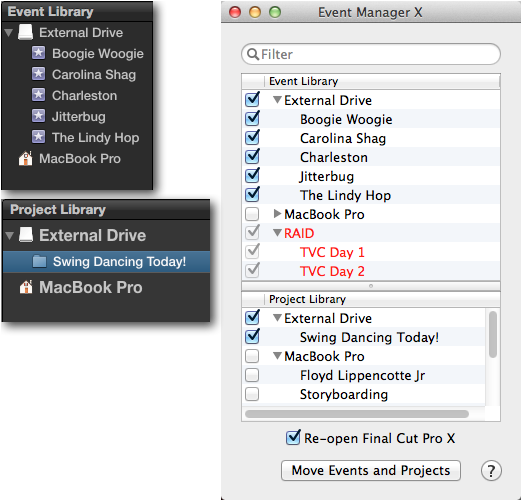The height and width of the screenshot is (500, 521).
Task: Check the MacBook Pro checkbox in Event Library list
Action: (x=252, y=214)
